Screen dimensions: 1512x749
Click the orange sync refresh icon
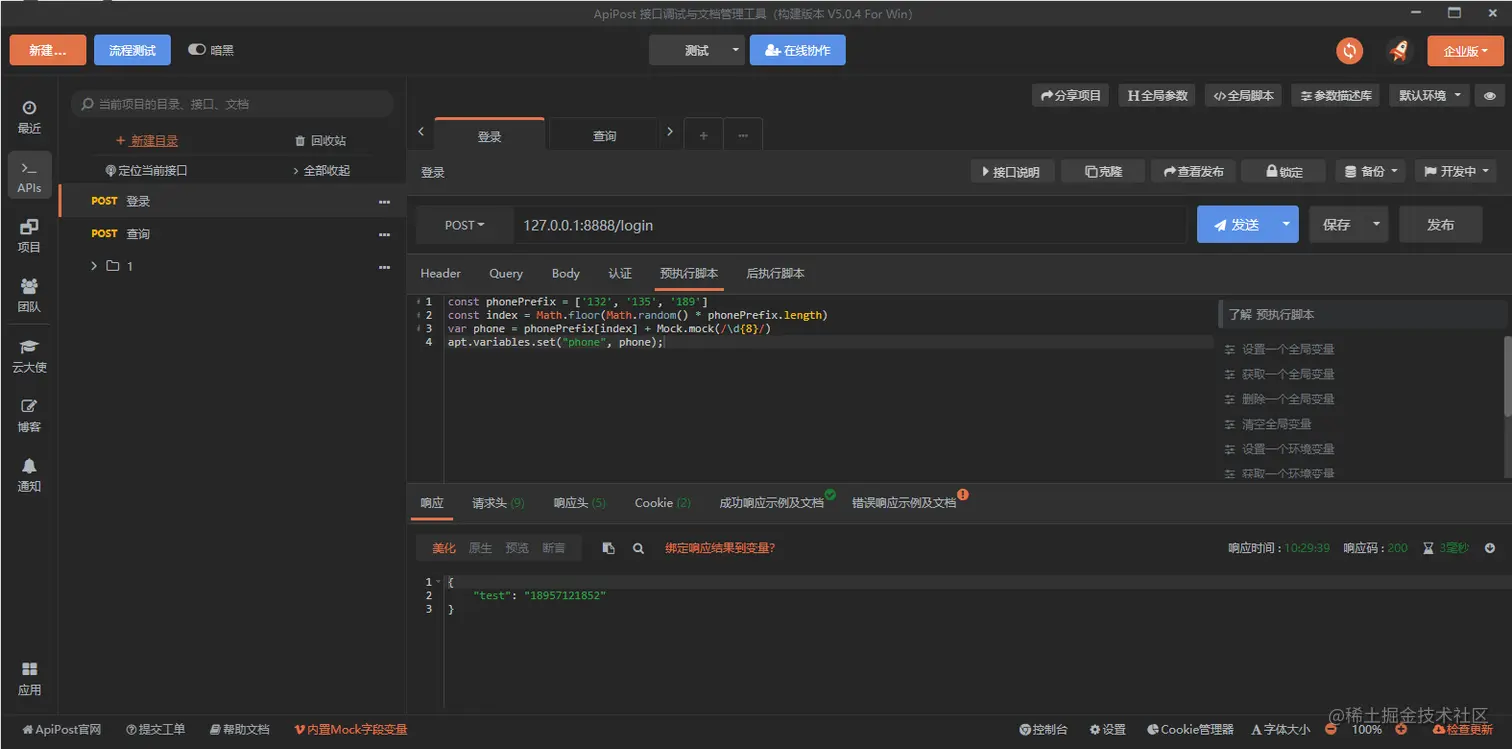tap(1350, 50)
